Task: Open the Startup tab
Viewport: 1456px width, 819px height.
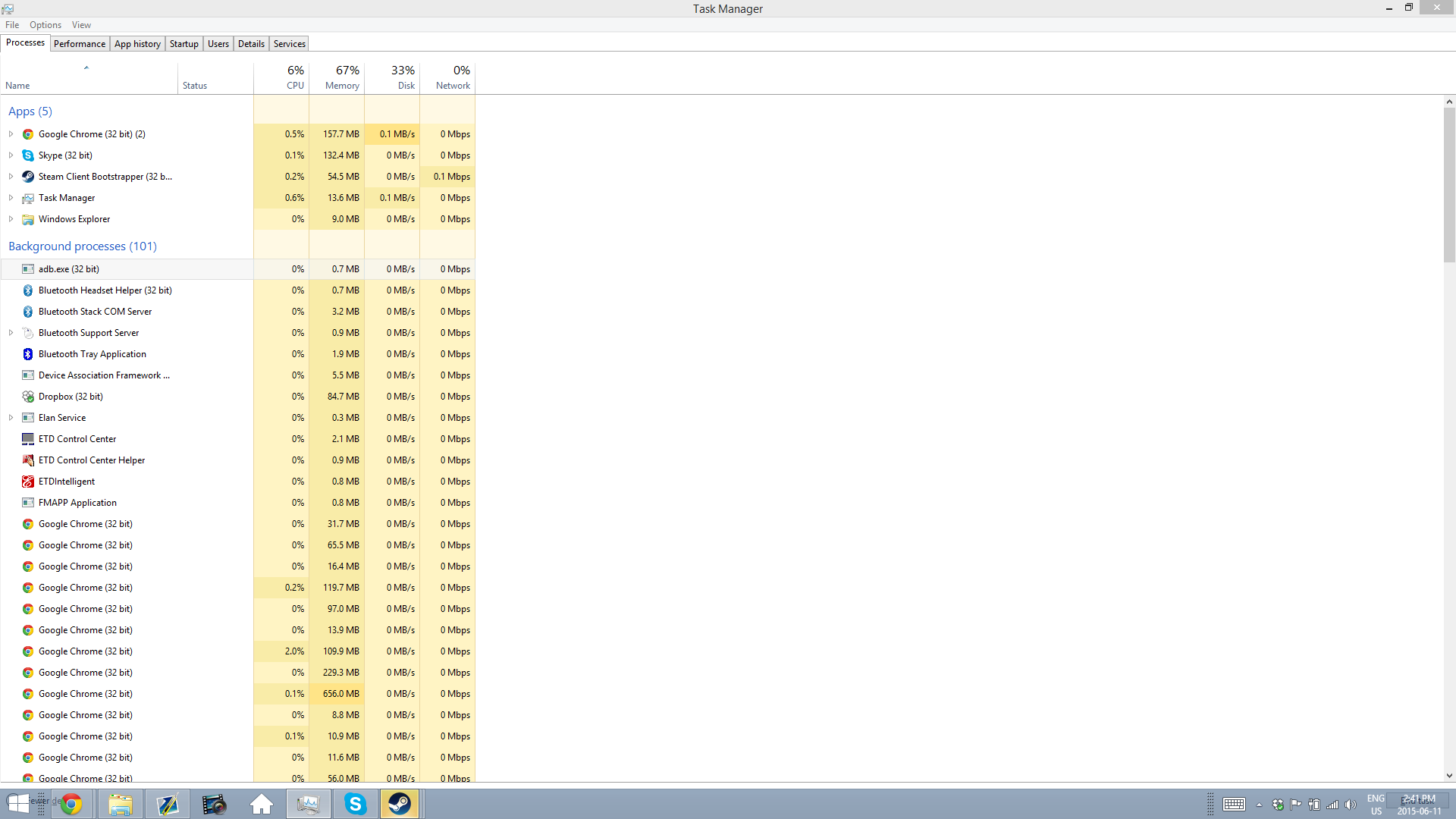Action: tap(184, 44)
